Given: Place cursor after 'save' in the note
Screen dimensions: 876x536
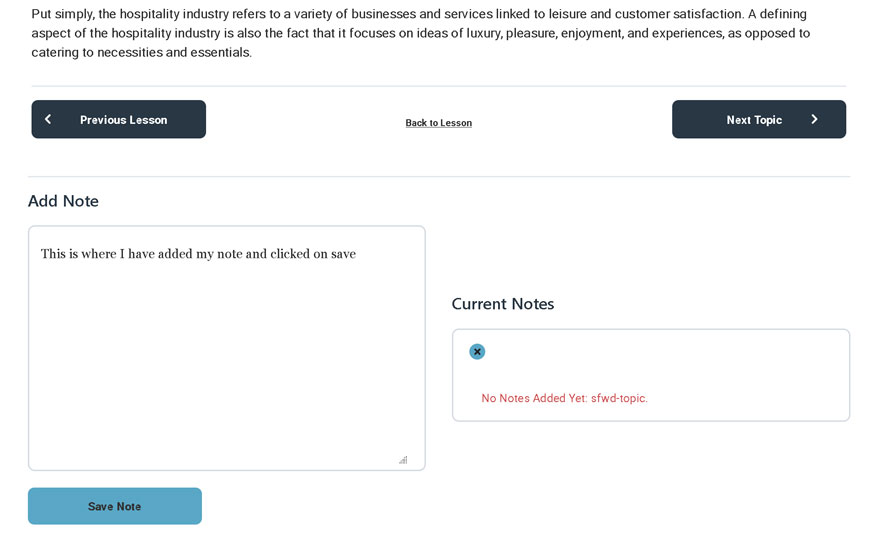Looking at the screenshot, I should point(356,254).
